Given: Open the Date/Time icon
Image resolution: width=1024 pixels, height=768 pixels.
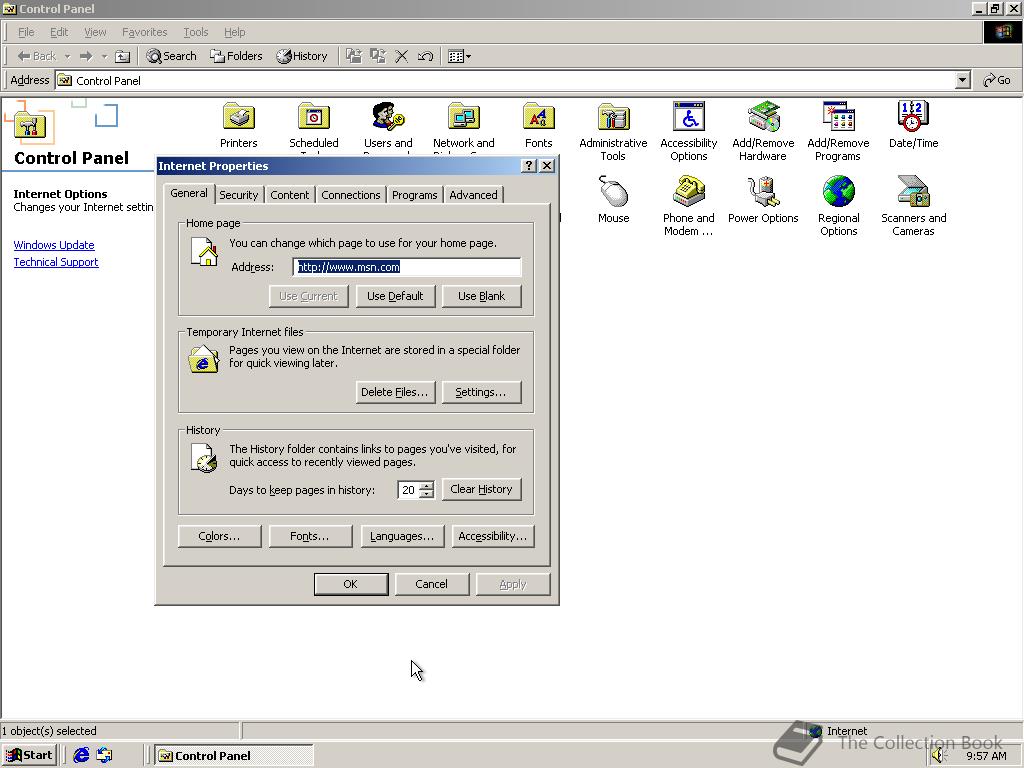Looking at the screenshot, I should click(913, 125).
